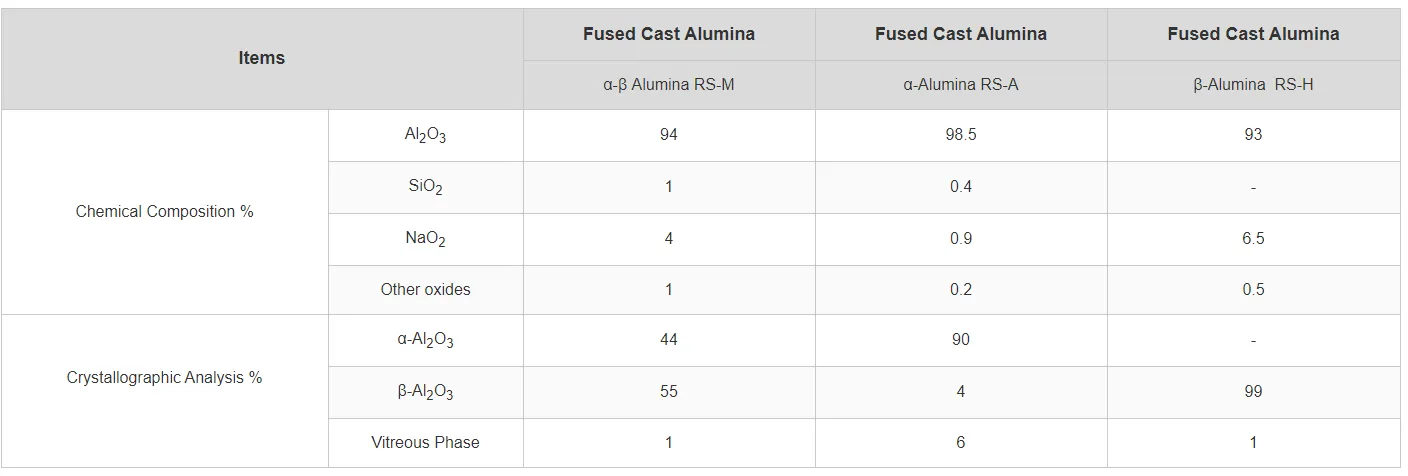Click the Vitreous Phase row label
Image resolution: width=1408 pixels, height=476 pixels.
coord(426,443)
